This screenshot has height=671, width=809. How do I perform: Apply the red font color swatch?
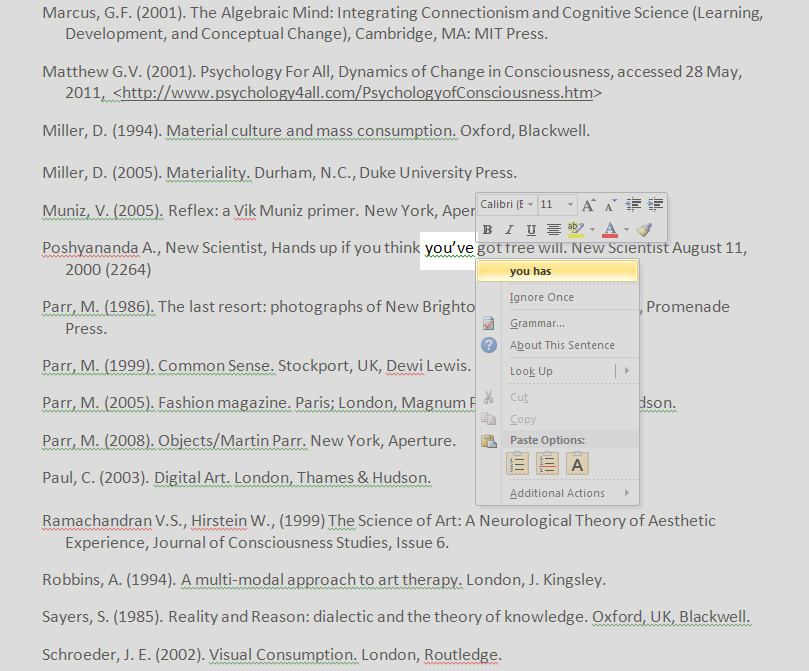click(x=609, y=230)
